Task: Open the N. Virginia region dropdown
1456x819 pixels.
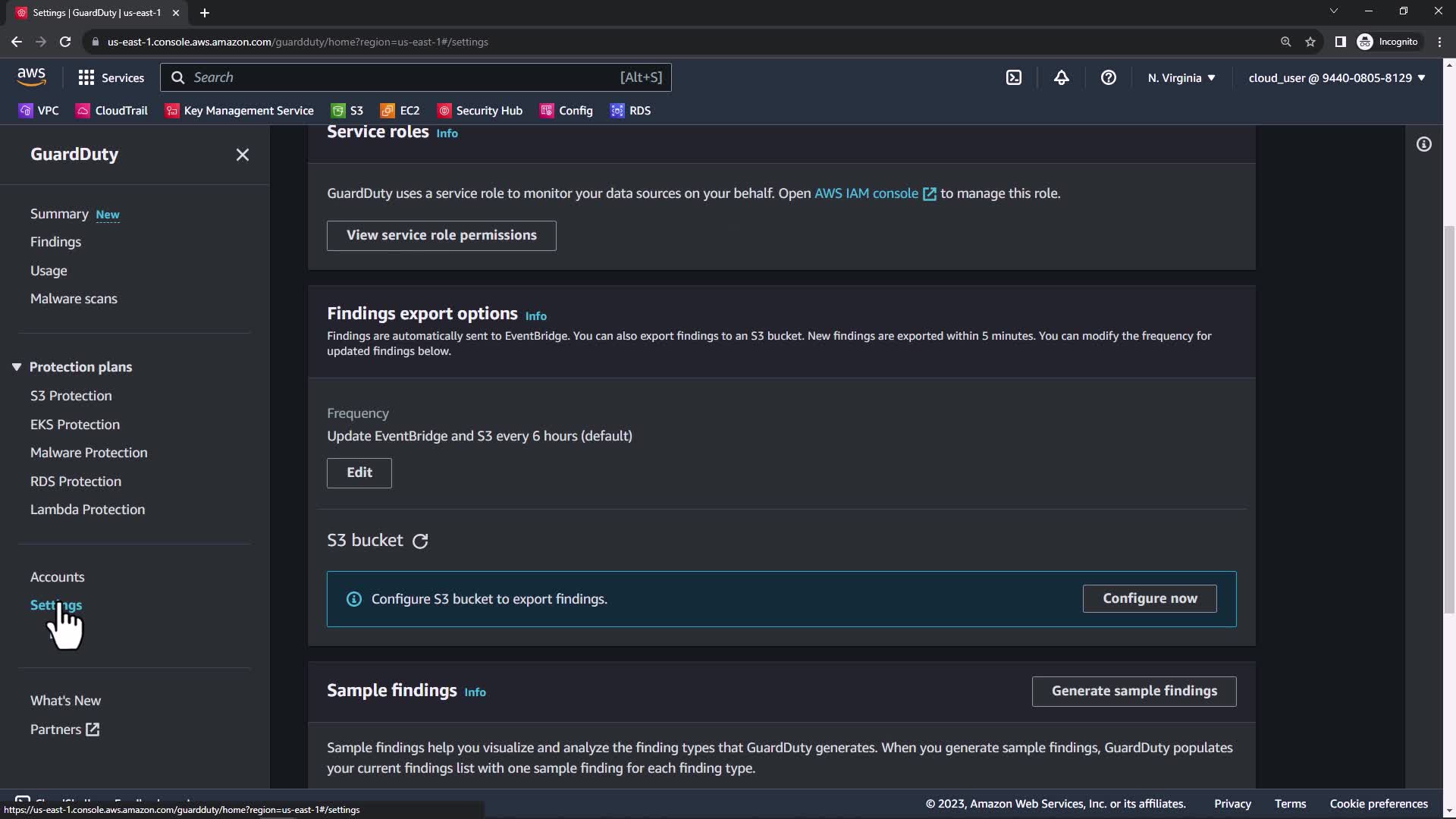Action: pyautogui.click(x=1181, y=77)
